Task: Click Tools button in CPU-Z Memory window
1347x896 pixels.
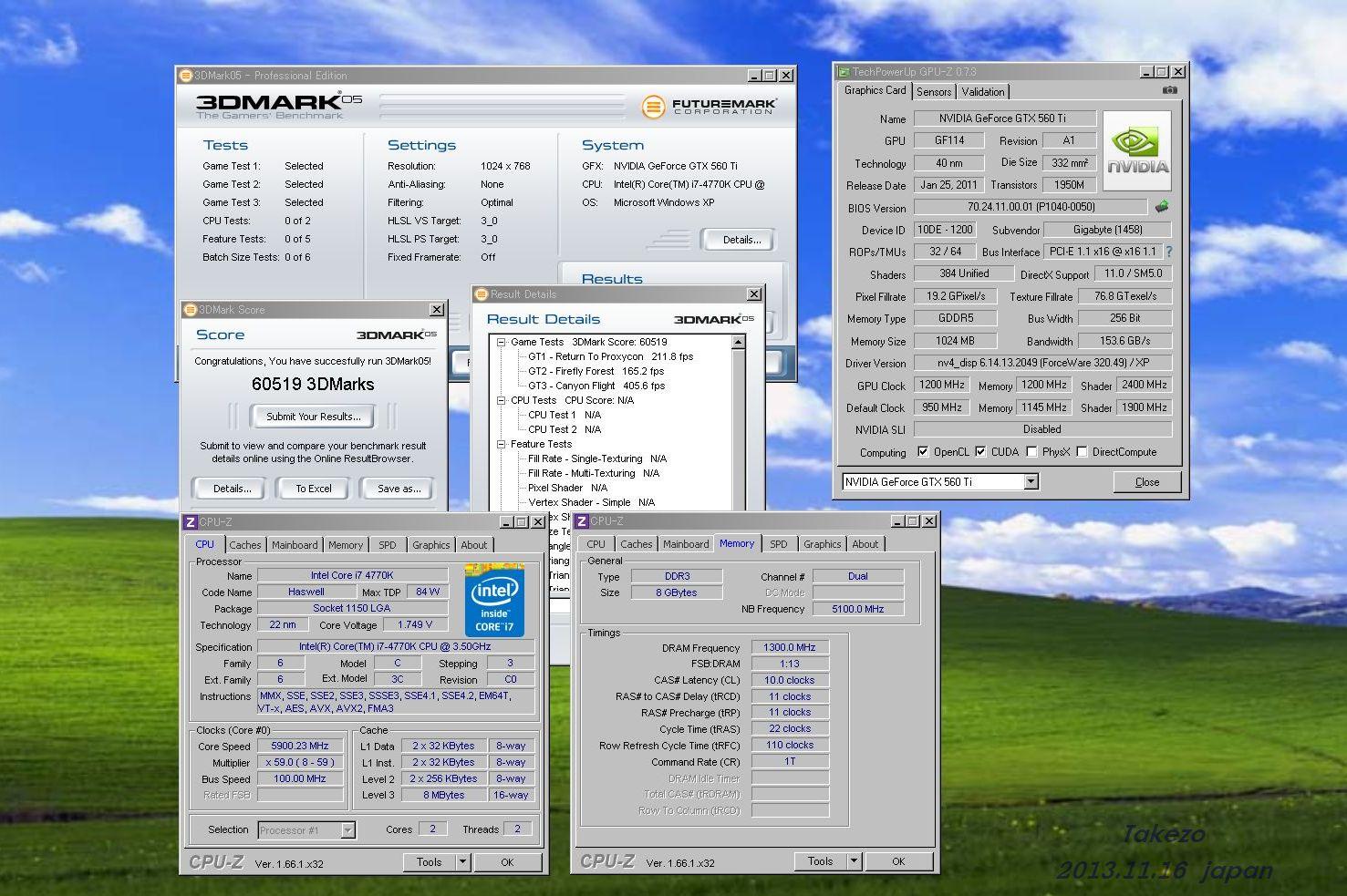Action: (820, 860)
